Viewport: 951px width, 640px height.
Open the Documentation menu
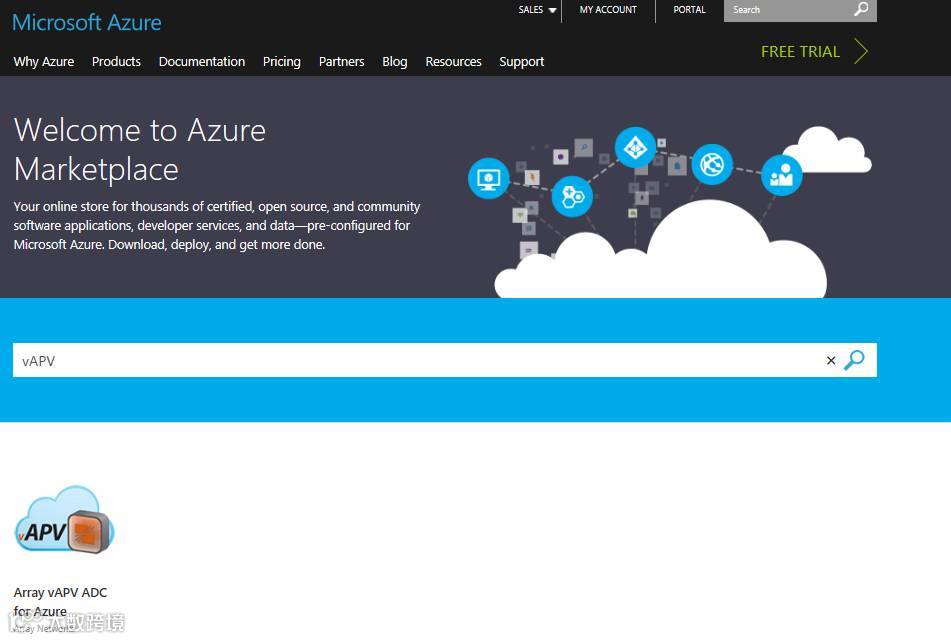202,61
